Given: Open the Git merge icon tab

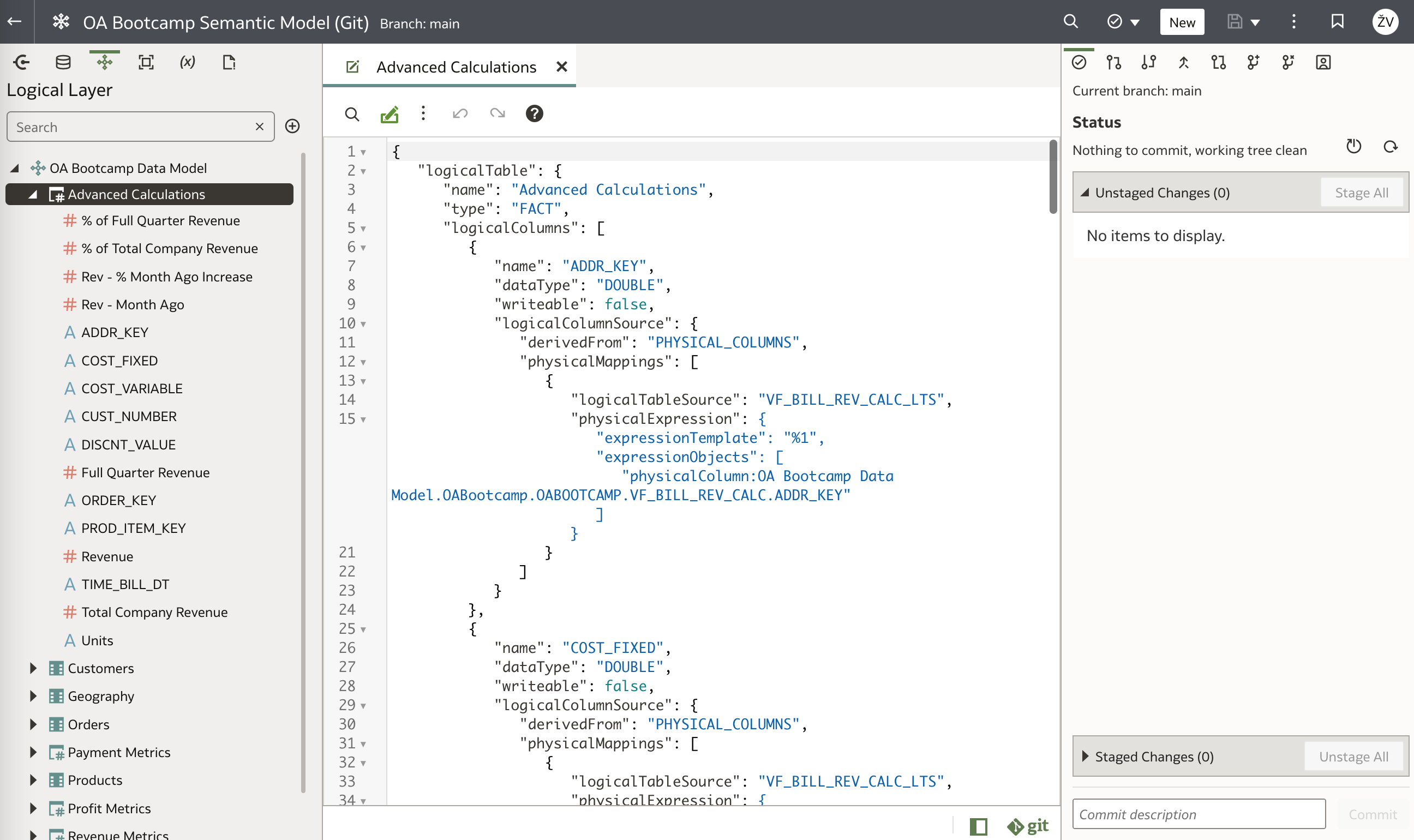Looking at the screenshot, I should click(1184, 62).
